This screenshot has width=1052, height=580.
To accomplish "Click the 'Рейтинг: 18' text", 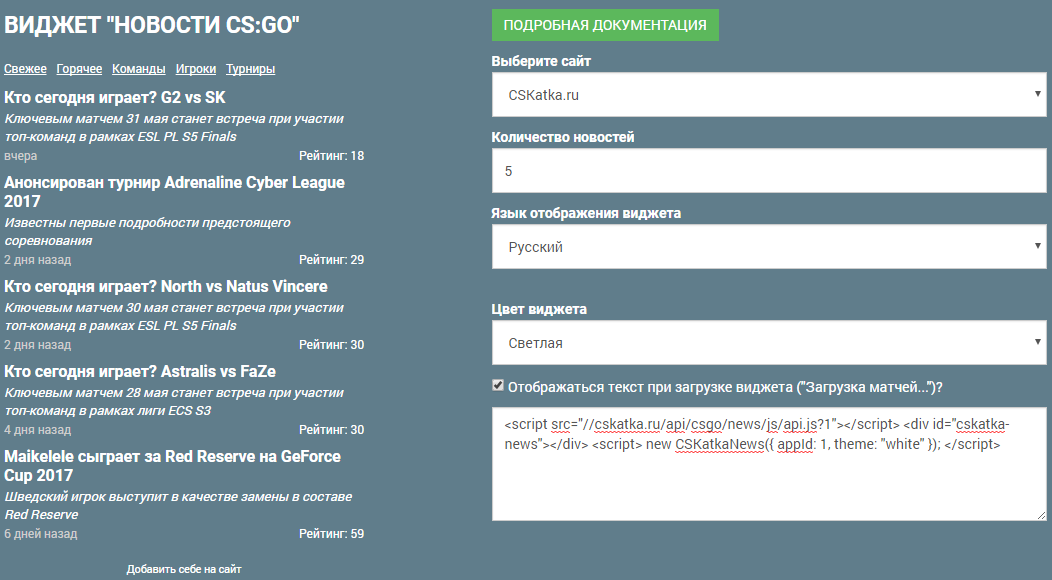I will click(x=331, y=156).
